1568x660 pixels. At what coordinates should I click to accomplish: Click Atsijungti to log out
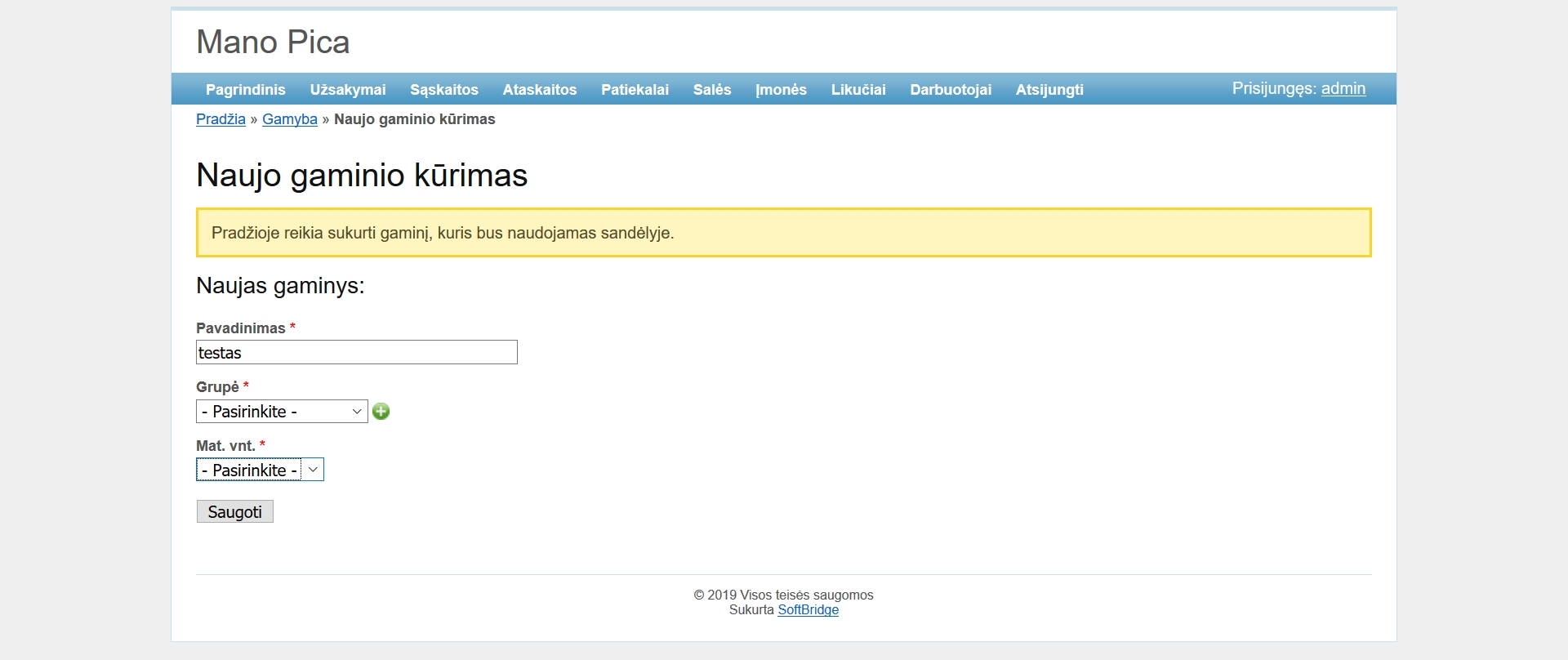[x=1049, y=90]
